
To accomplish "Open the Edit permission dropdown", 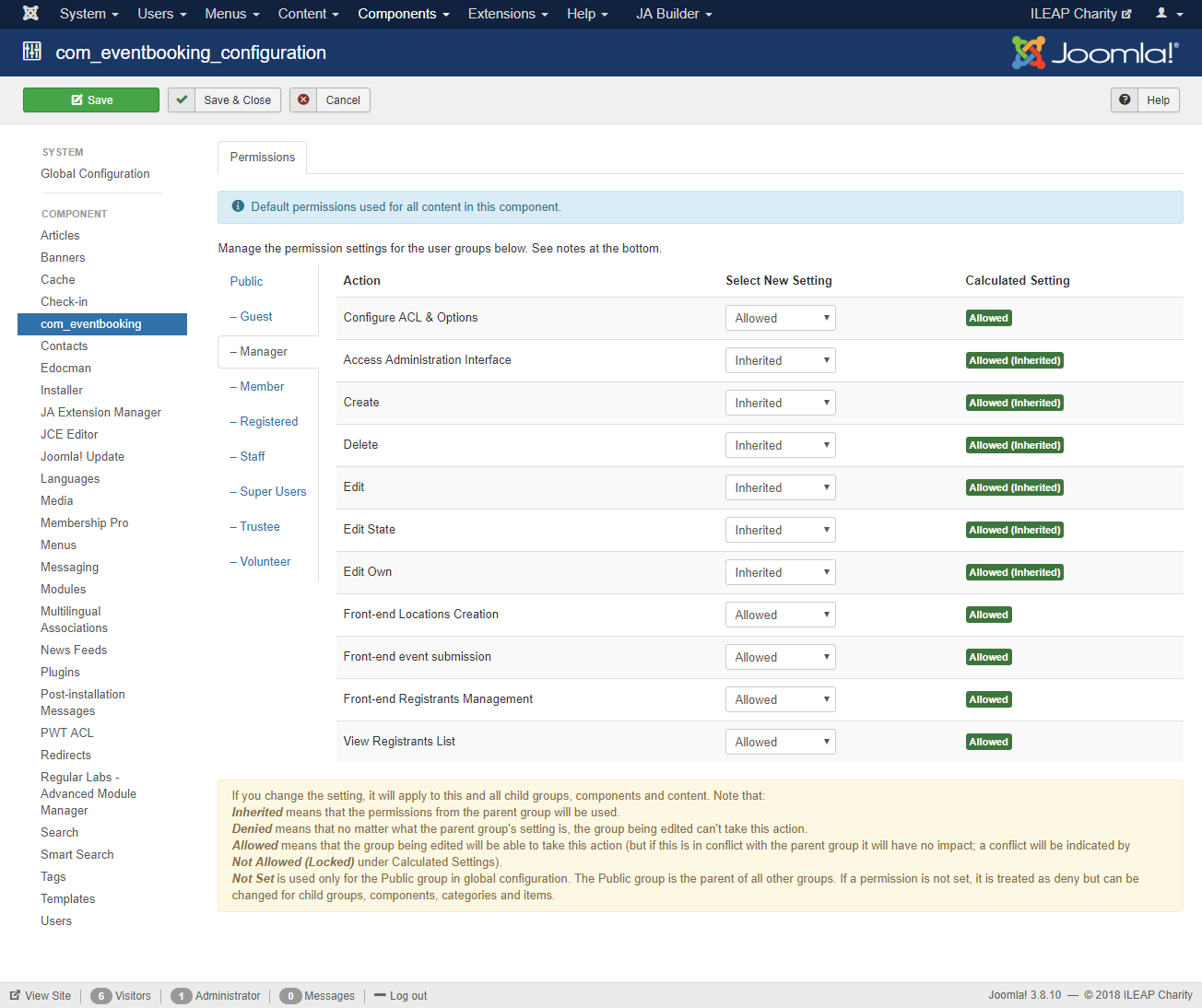I will point(780,487).
